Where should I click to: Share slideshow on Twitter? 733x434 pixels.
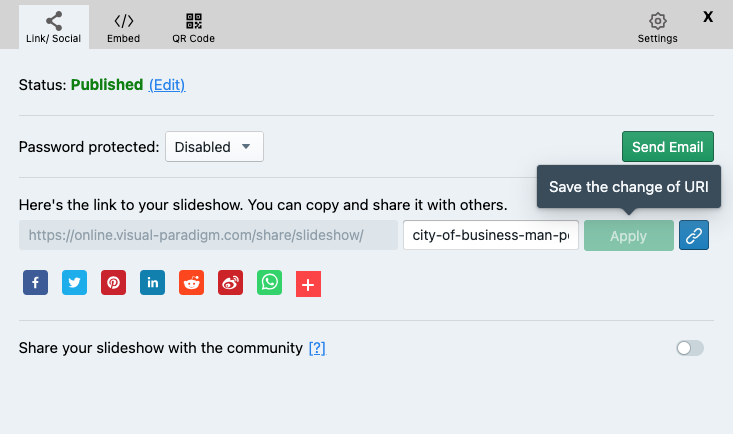(74, 283)
